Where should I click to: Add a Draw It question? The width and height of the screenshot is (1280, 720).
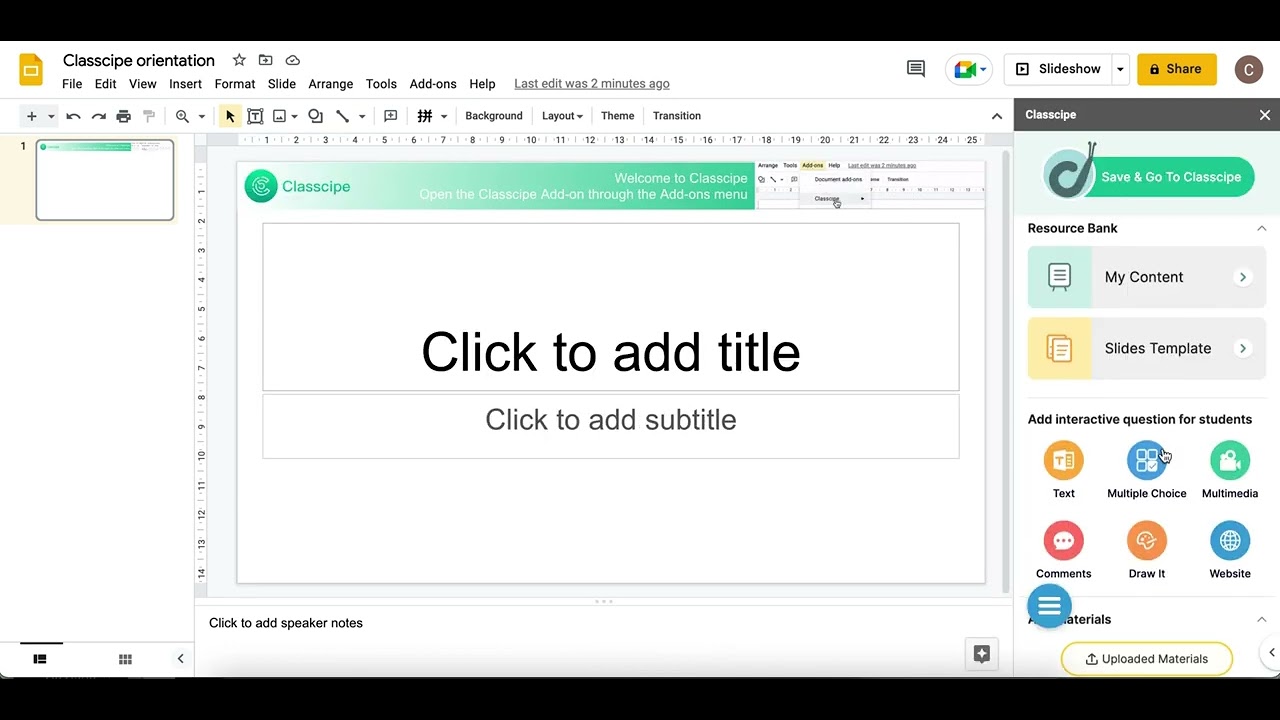pos(1146,541)
